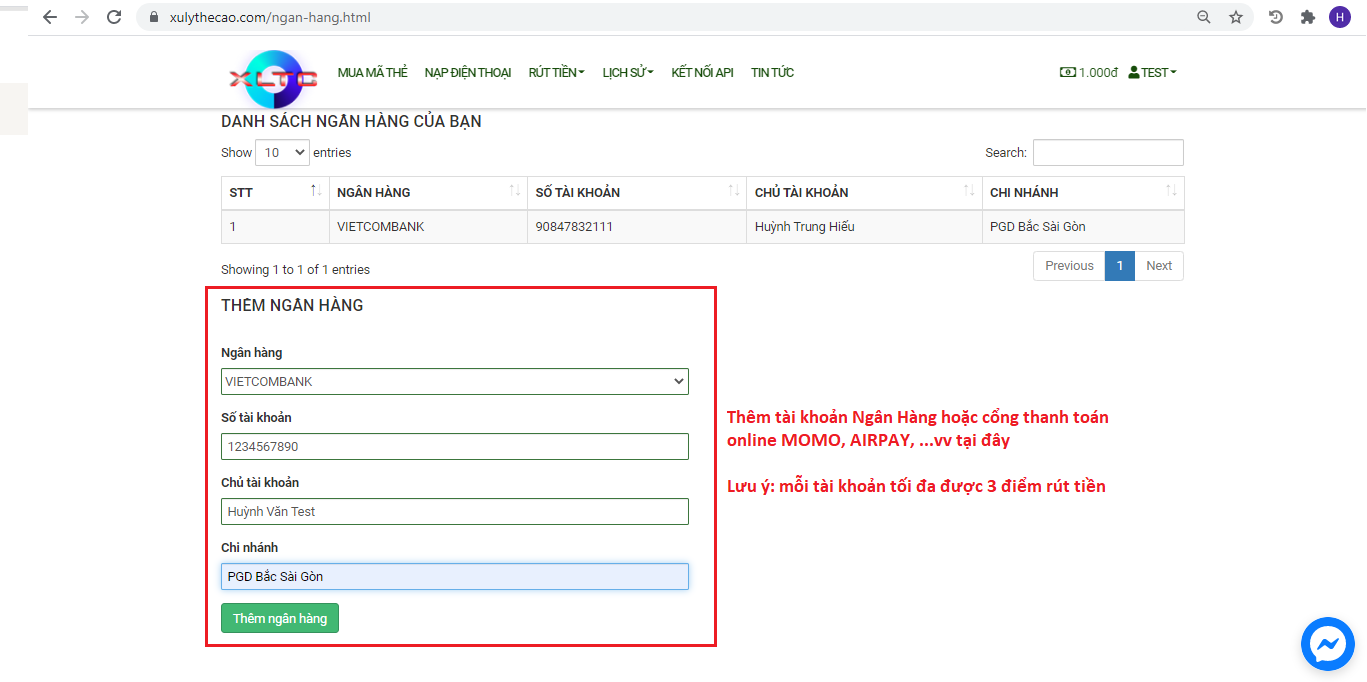The height and width of the screenshot is (682, 1367).
Task: Select account number 90847832111 cell
Action: 637,227
